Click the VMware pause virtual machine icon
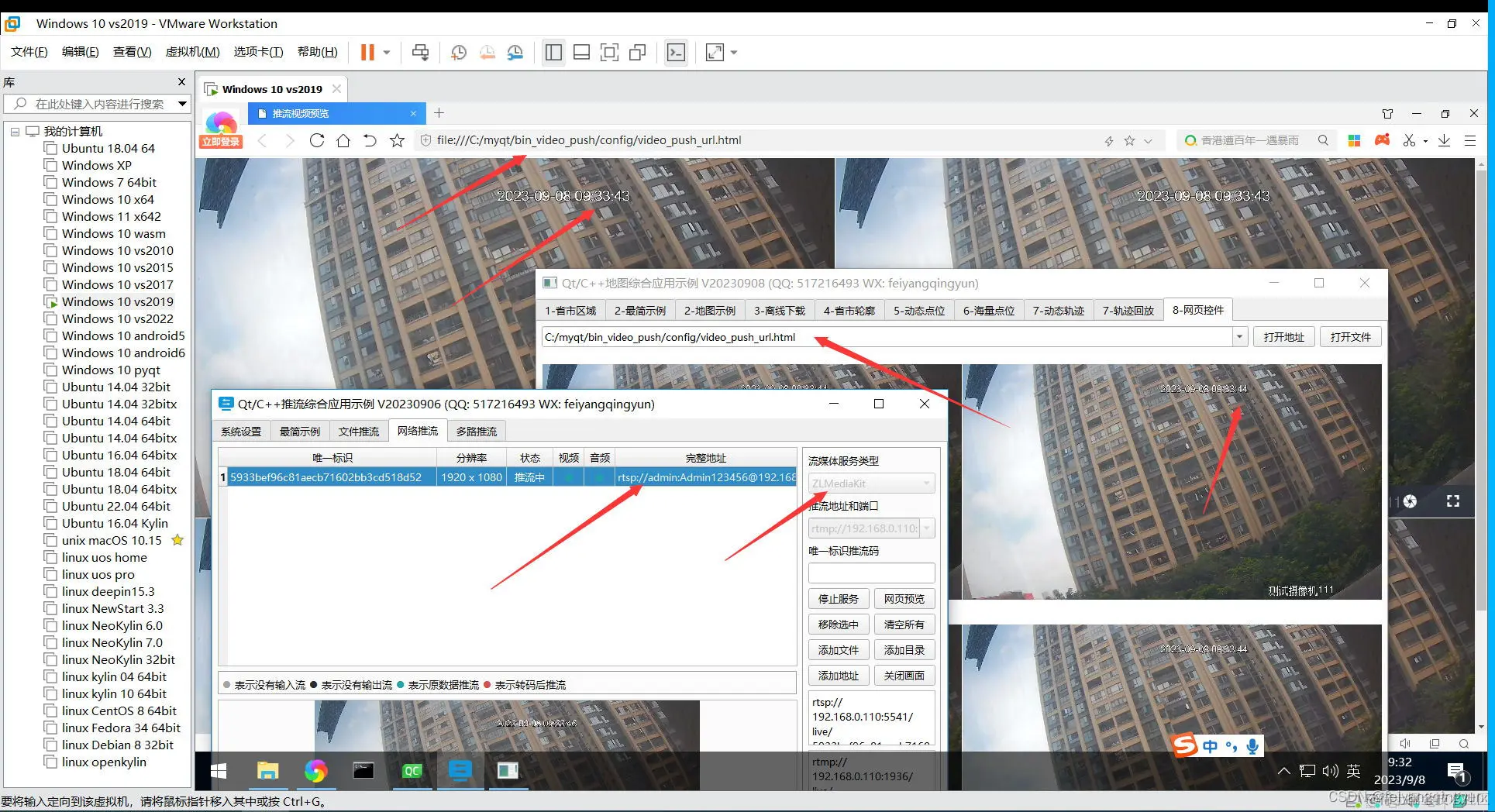 367,53
